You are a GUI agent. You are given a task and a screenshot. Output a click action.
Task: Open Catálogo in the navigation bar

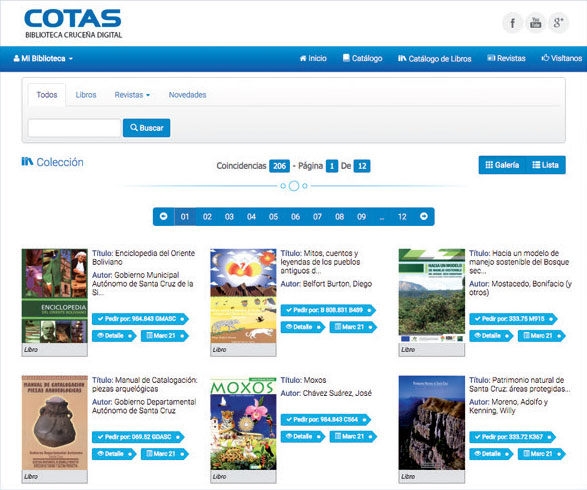pos(362,58)
